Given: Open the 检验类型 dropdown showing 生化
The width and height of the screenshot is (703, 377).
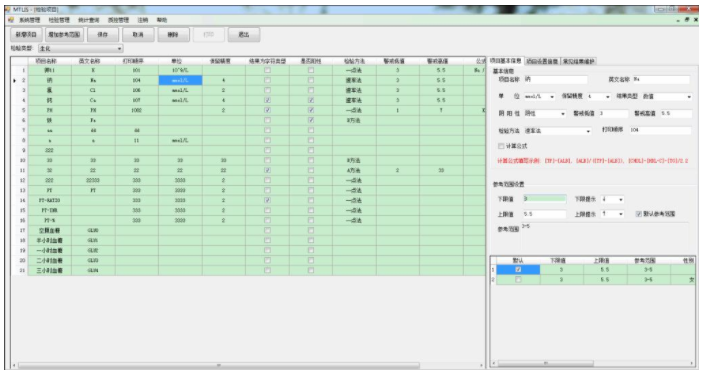Looking at the screenshot, I should coord(81,48).
